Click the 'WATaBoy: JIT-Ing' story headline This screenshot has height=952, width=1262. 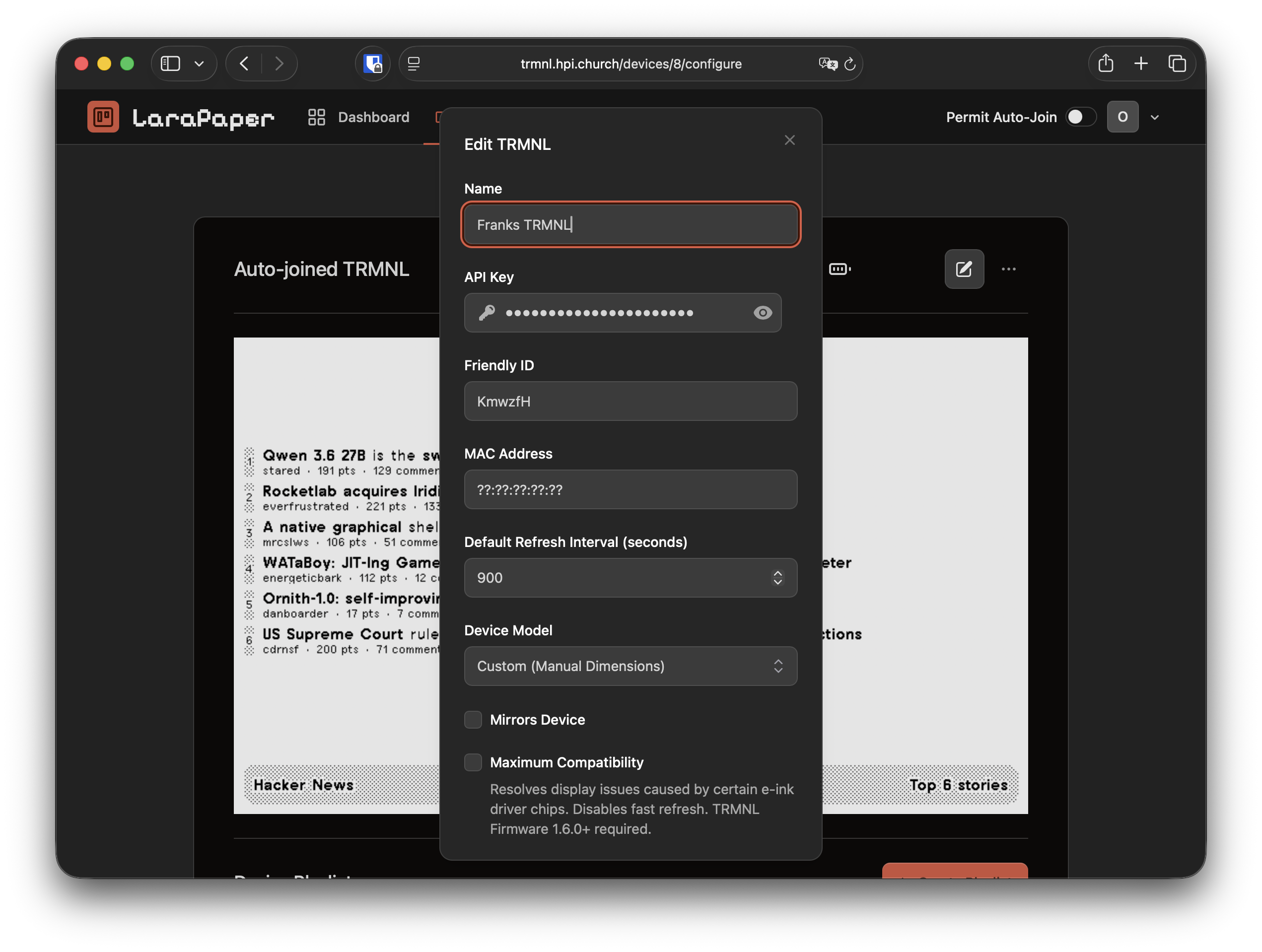point(351,563)
